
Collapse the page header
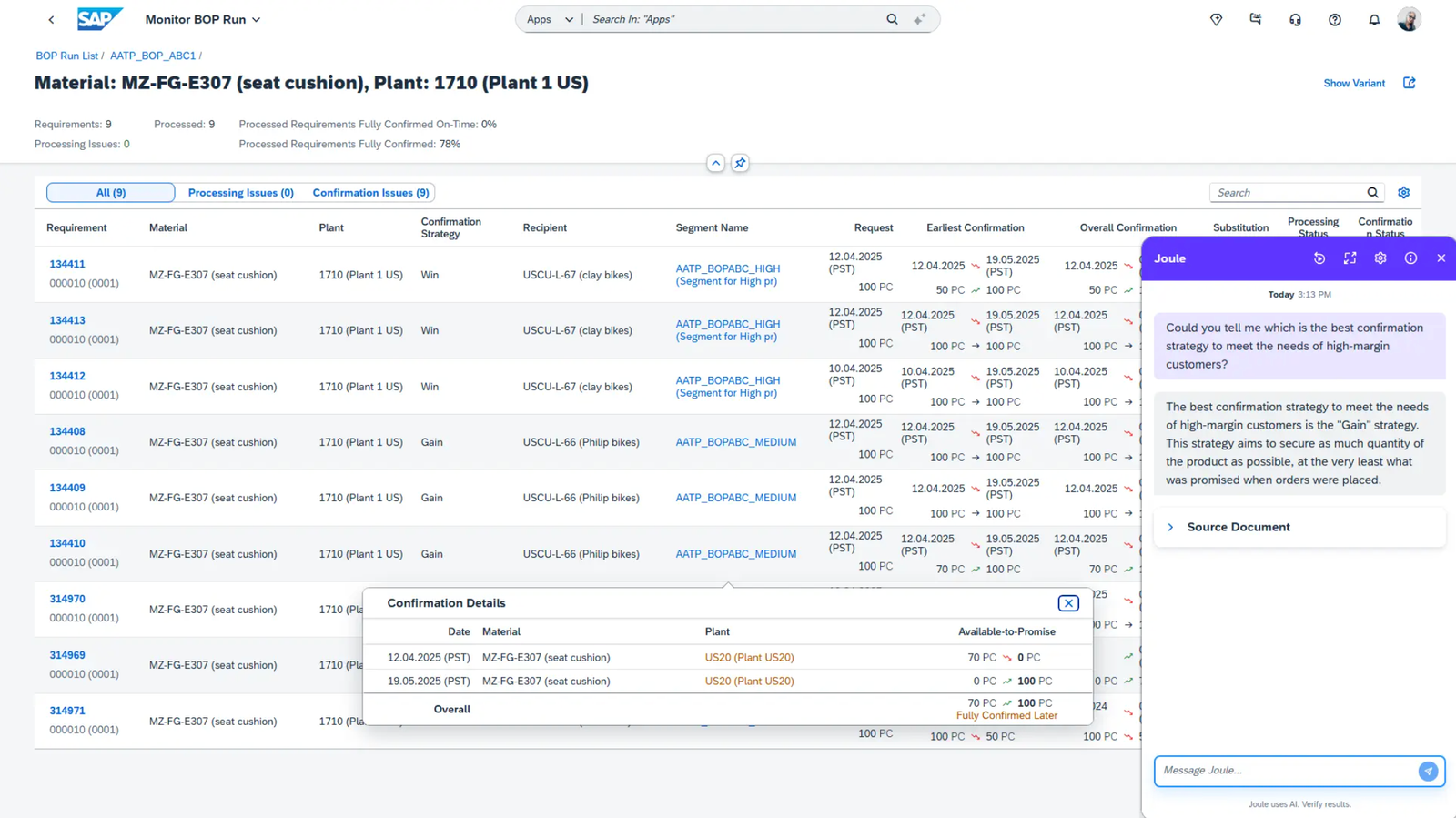coord(715,163)
